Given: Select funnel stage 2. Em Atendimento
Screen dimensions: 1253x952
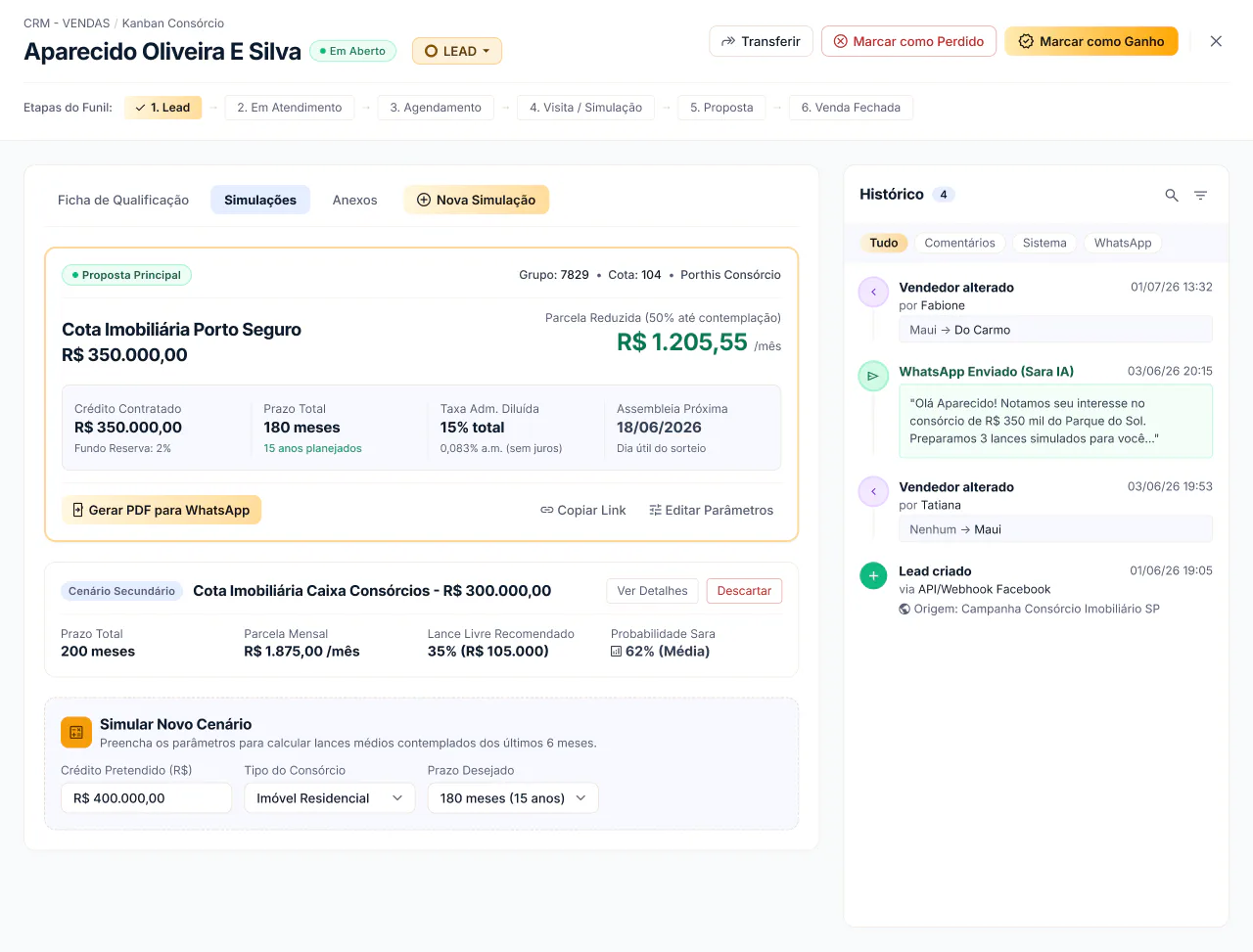Looking at the screenshot, I should coord(290,108).
